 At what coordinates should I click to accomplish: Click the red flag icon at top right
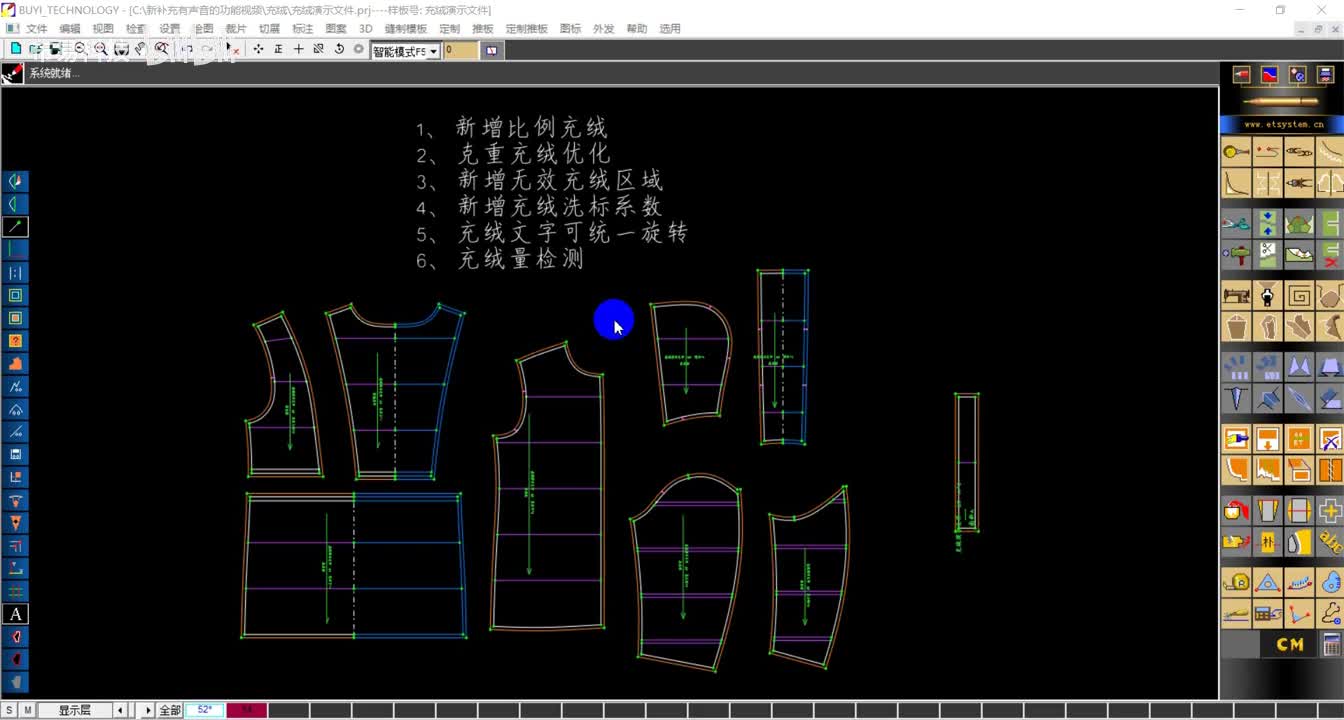point(1241,75)
